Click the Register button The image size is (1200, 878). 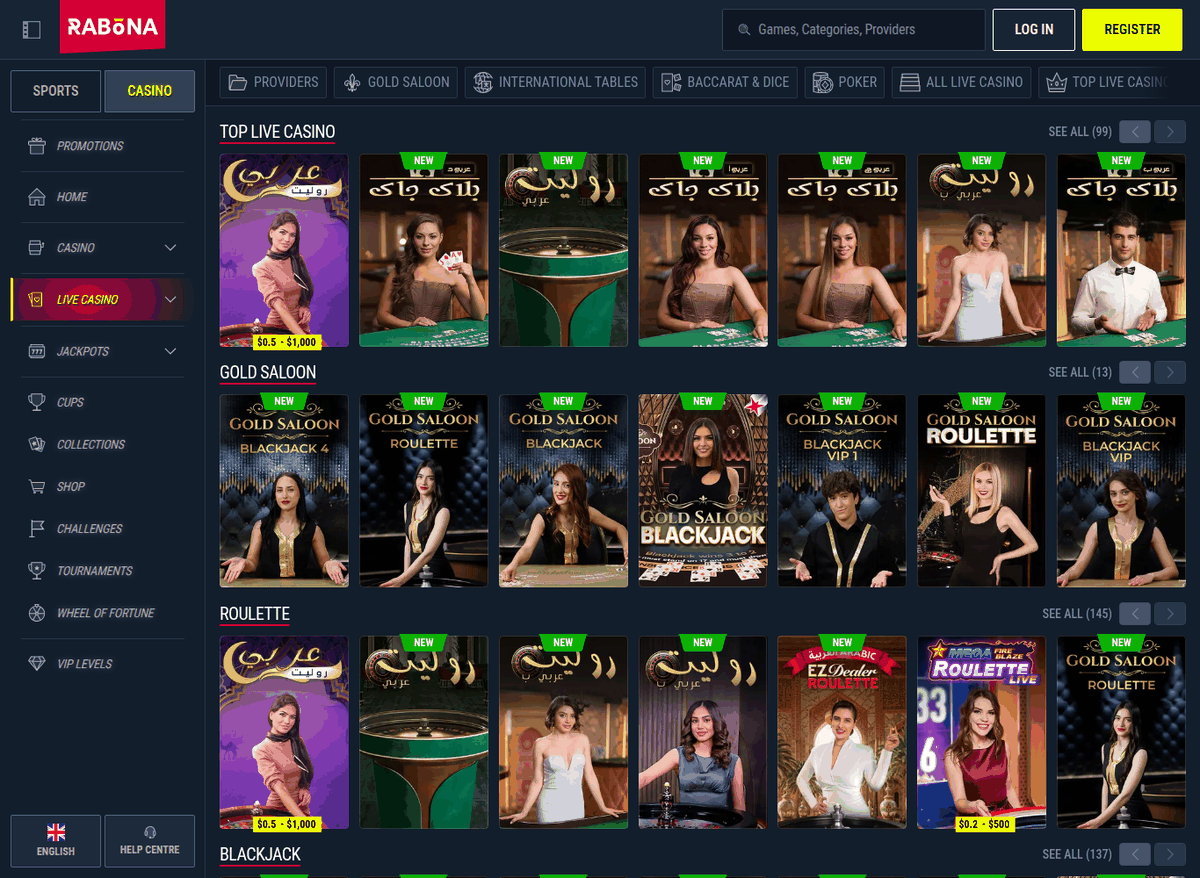coord(1132,30)
